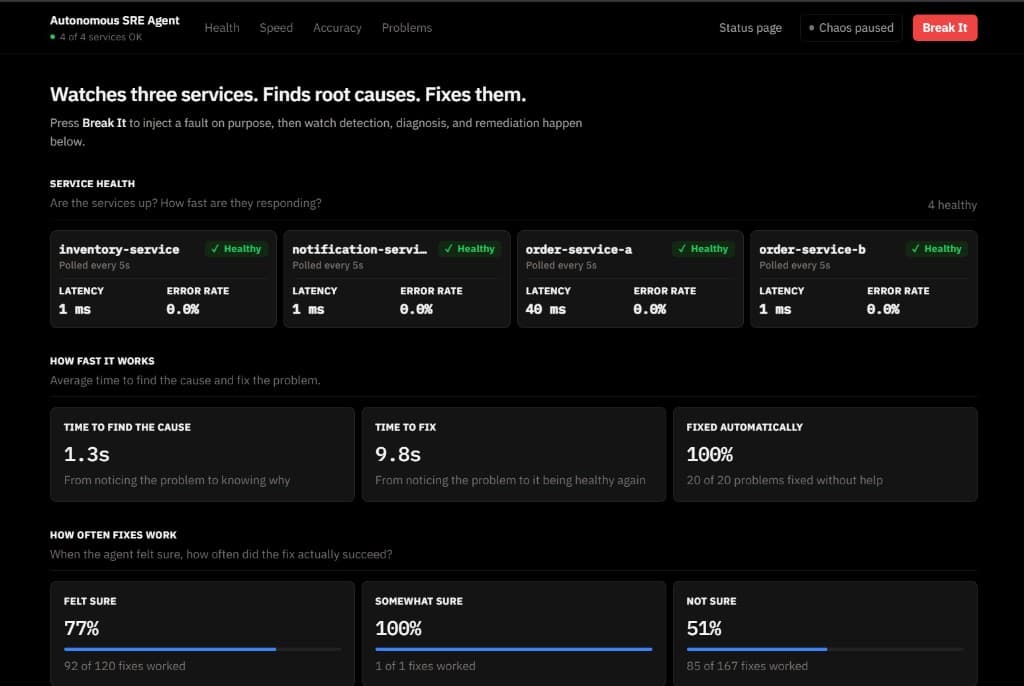Viewport: 1024px width, 686px height.
Task: Open the Status page link
Action: pos(750,27)
